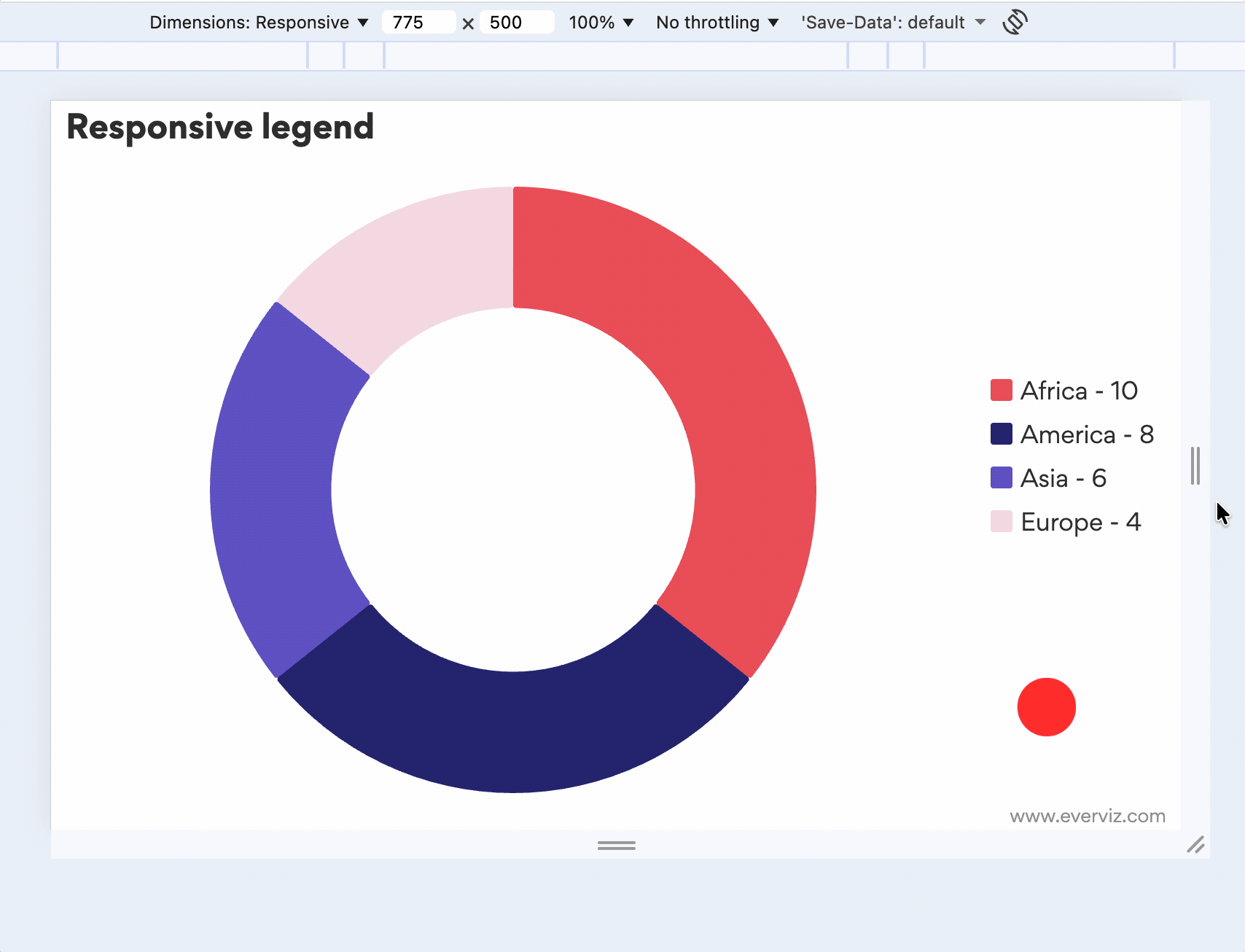The image size is (1245, 952).
Task: Toggle the 'Africa - 10' legend text
Action: click(1079, 391)
